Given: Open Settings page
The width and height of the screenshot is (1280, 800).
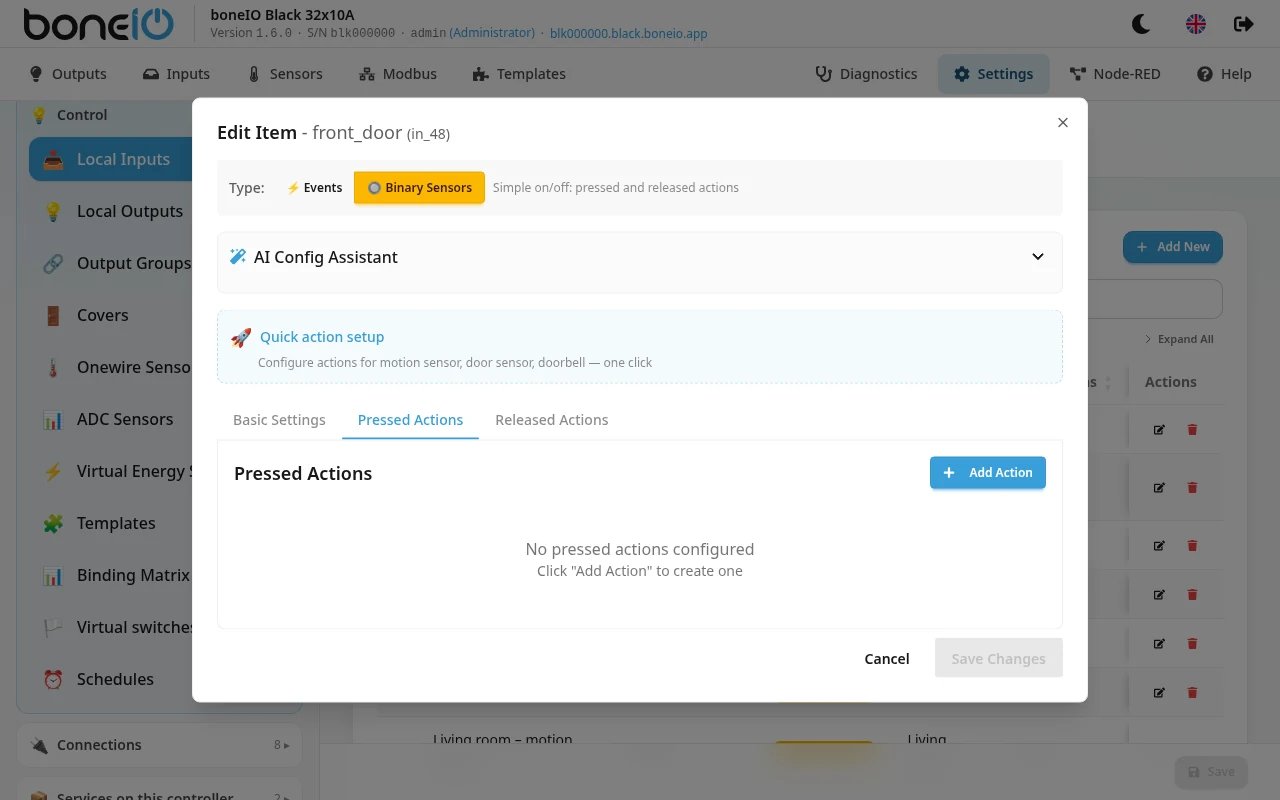Looking at the screenshot, I should [x=993, y=74].
